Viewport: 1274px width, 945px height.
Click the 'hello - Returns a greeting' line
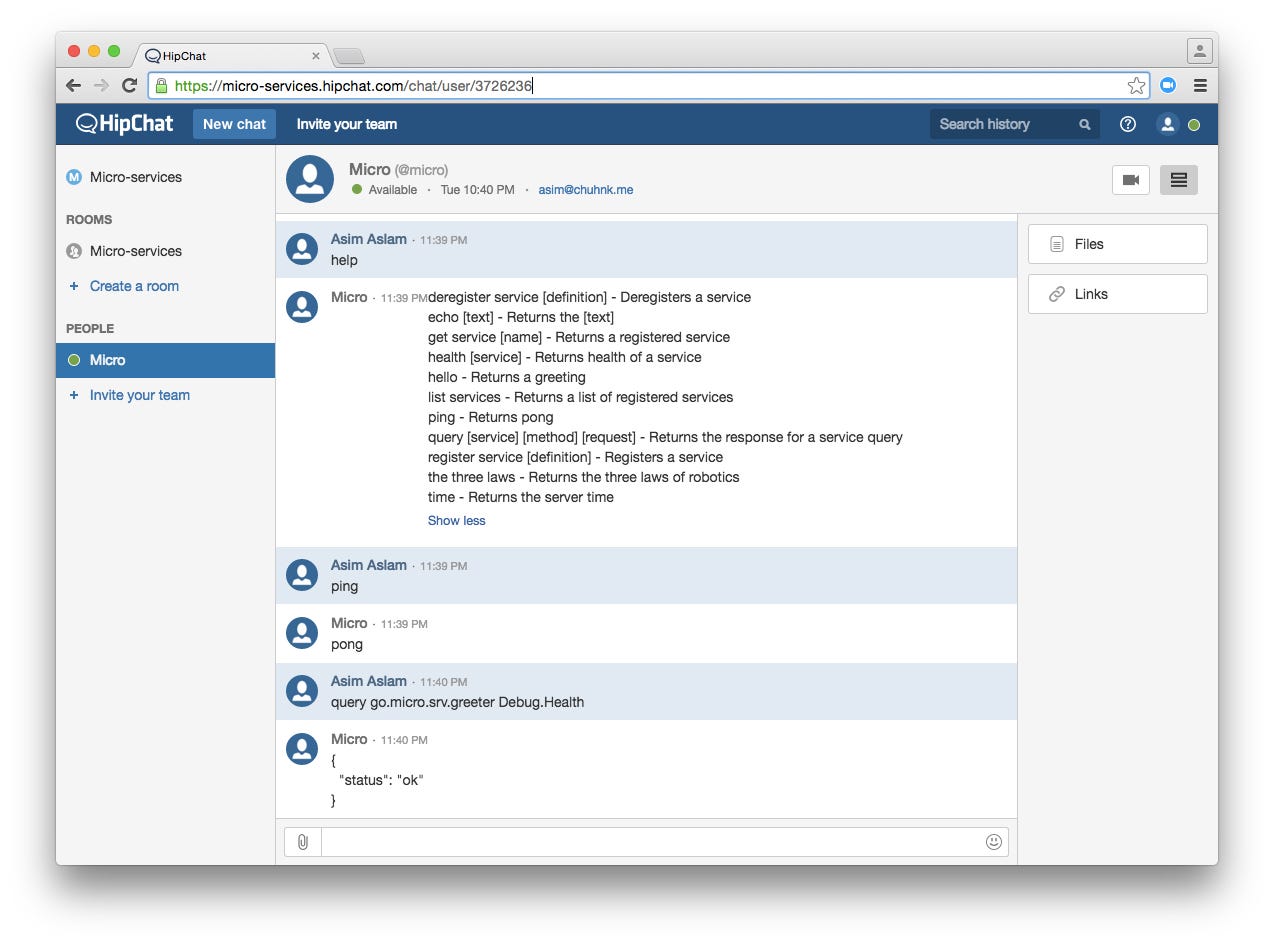507,377
